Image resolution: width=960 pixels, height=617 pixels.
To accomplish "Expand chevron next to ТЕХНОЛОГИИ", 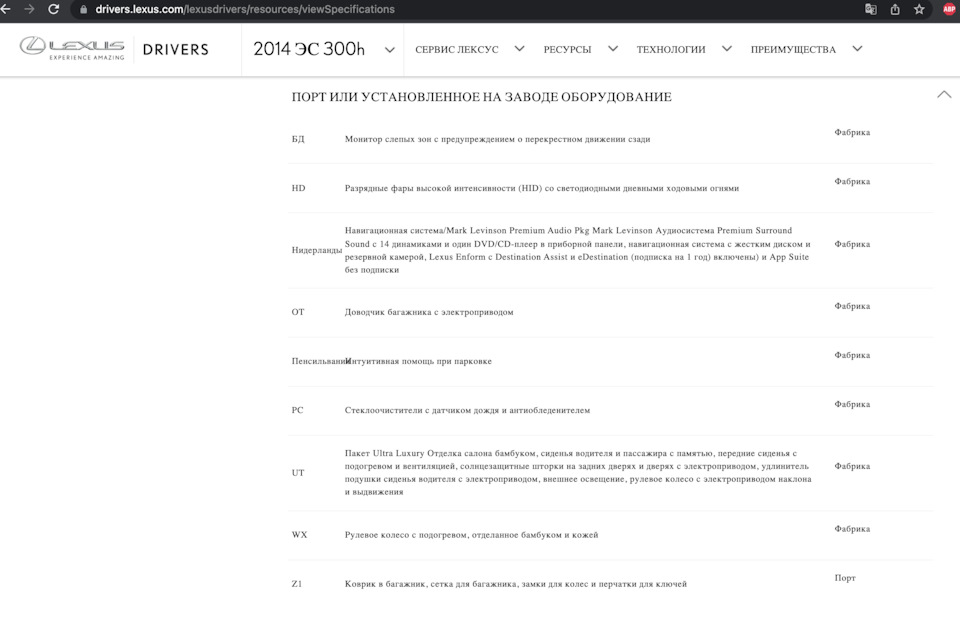I will coord(727,48).
